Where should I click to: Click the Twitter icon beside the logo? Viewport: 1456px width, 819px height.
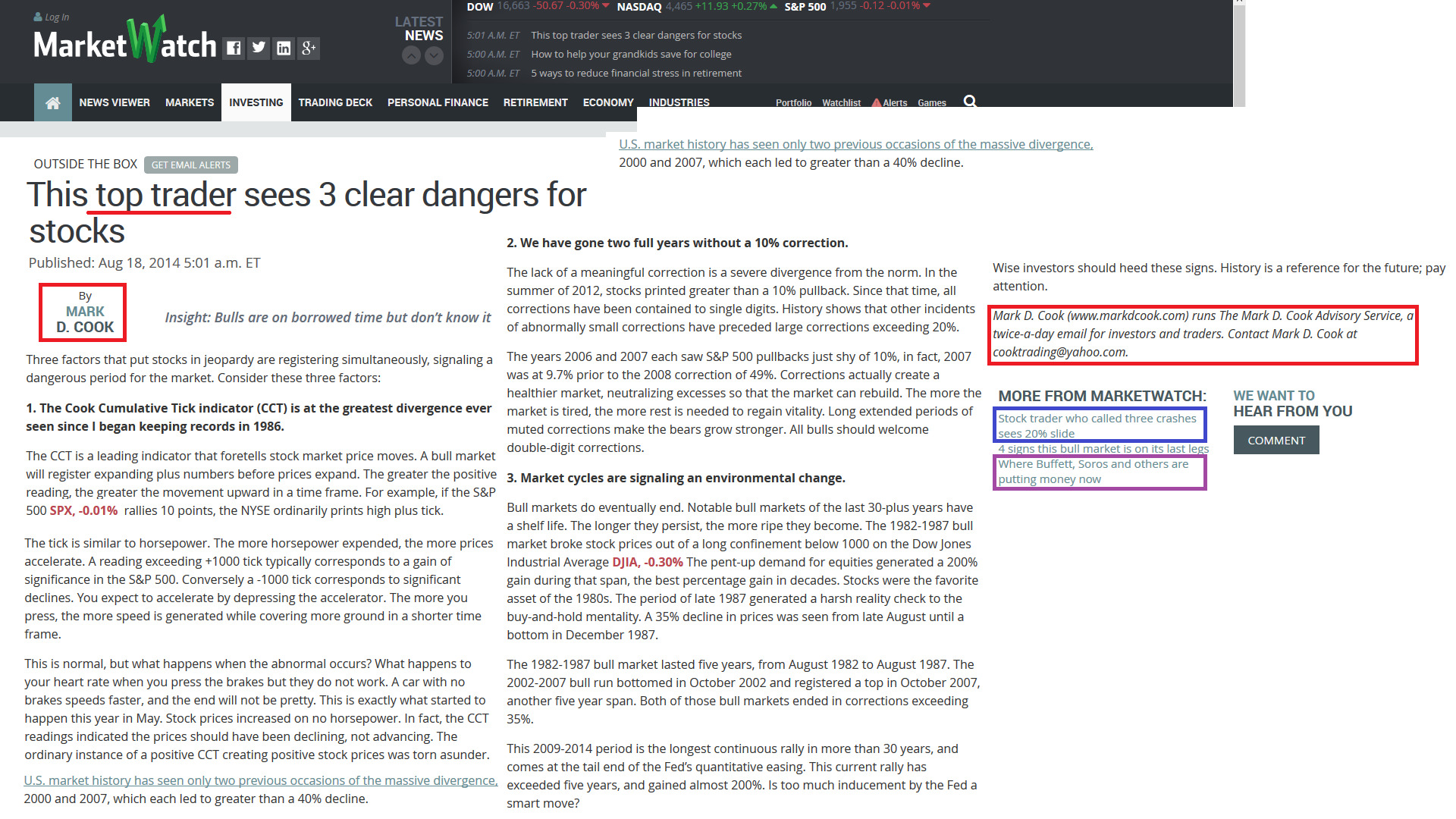click(259, 49)
